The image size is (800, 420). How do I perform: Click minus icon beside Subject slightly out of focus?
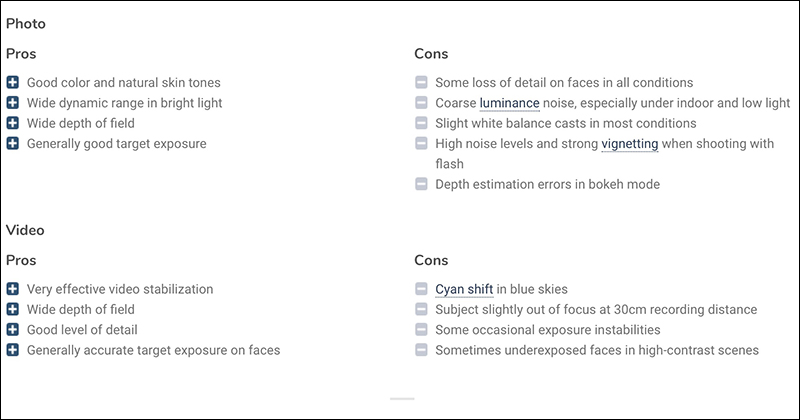pyautogui.click(x=421, y=309)
